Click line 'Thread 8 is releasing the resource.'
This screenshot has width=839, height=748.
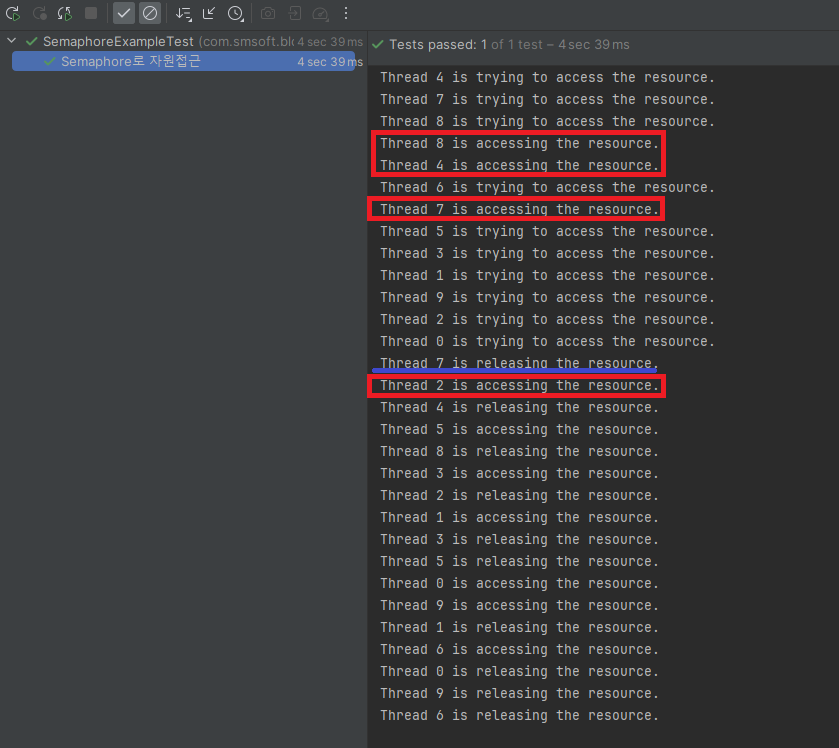pos(519,451)
